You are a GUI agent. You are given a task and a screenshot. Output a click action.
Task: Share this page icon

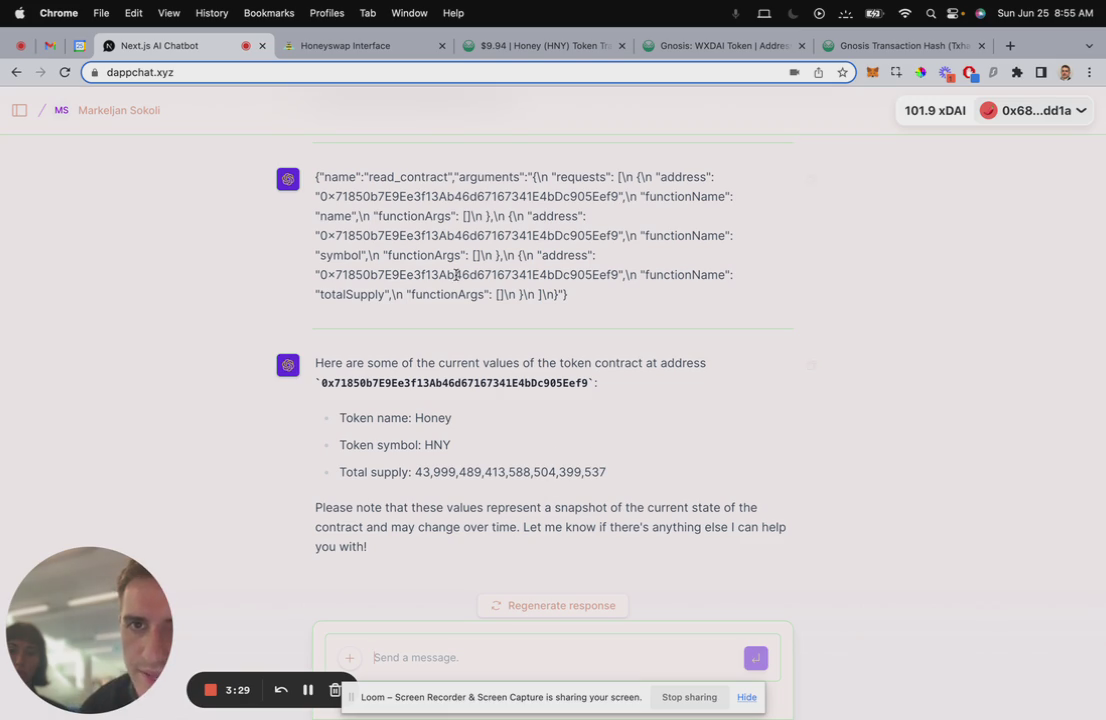coord(818,73)
